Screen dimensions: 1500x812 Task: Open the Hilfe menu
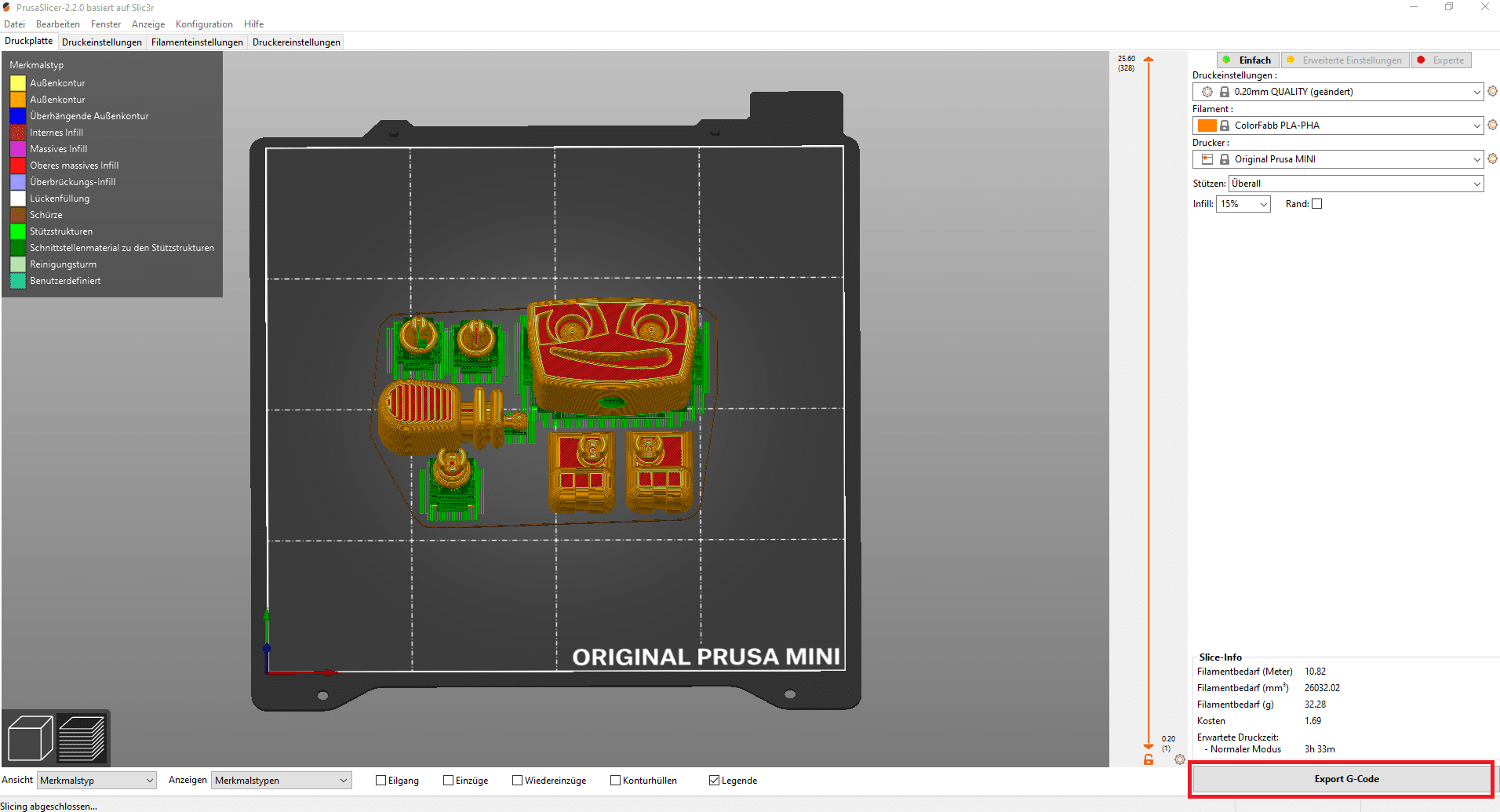coord(253,24)
